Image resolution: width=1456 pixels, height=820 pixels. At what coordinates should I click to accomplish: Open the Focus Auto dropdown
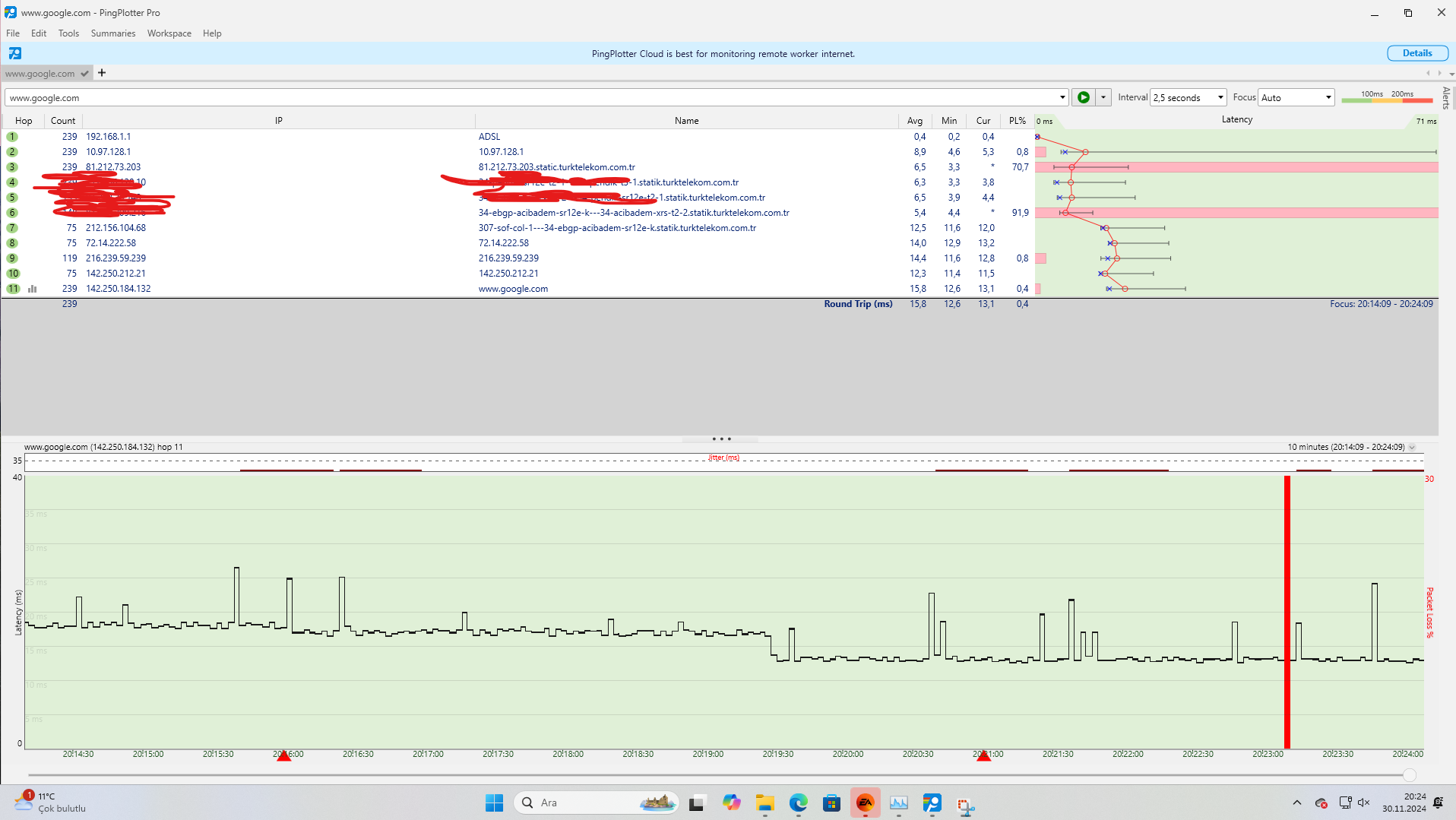(x=1296, y=97)
